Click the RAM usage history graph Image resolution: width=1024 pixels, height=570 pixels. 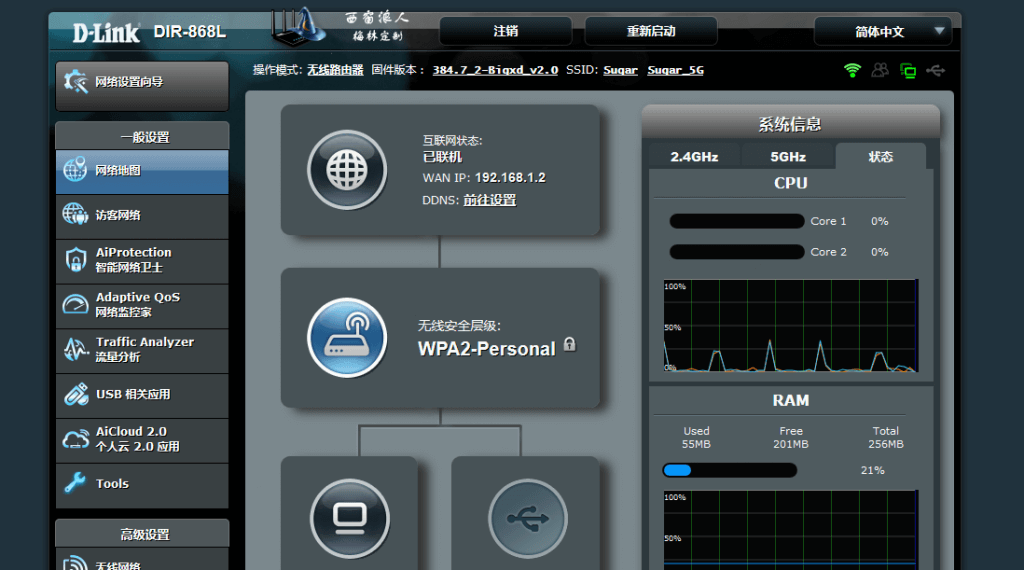pos(791,530)
